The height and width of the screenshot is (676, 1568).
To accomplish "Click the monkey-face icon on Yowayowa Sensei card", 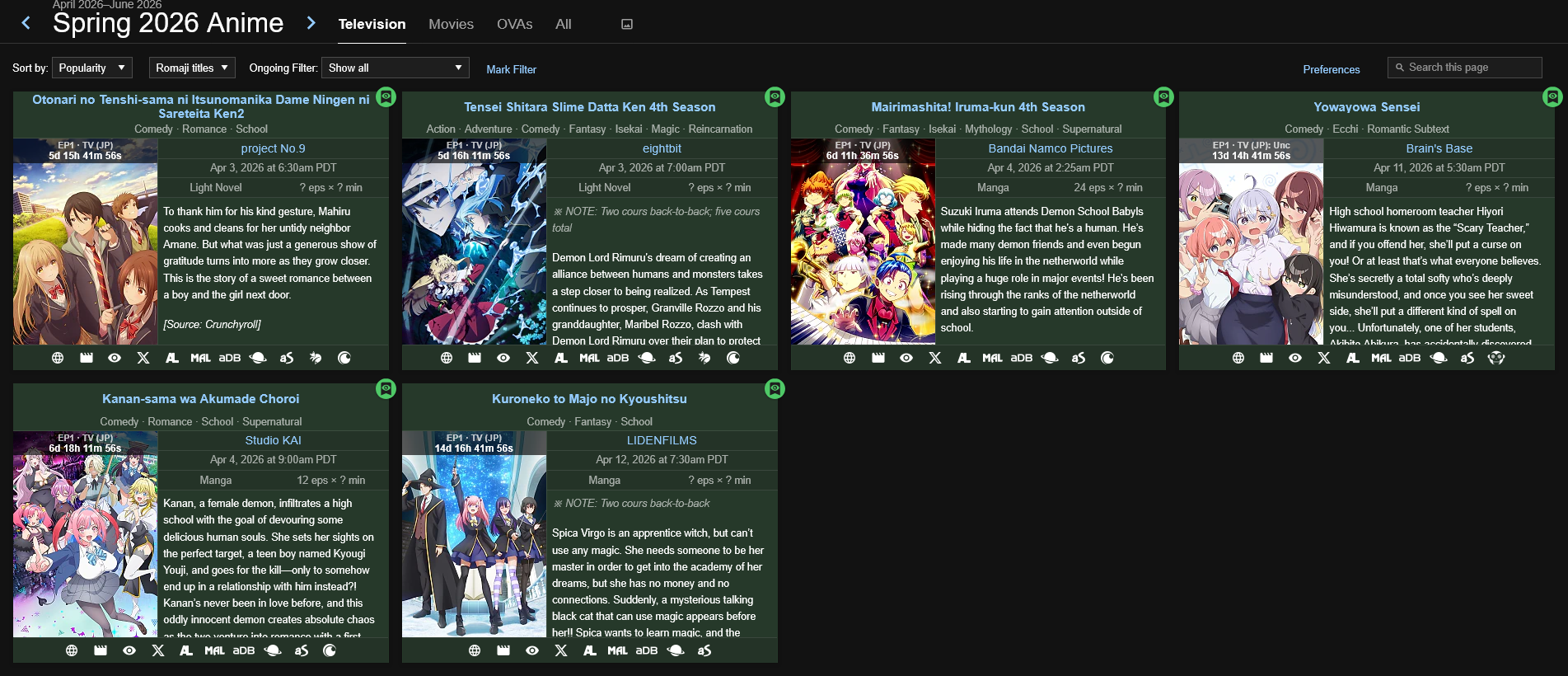I will click(x=1496, y=358).
